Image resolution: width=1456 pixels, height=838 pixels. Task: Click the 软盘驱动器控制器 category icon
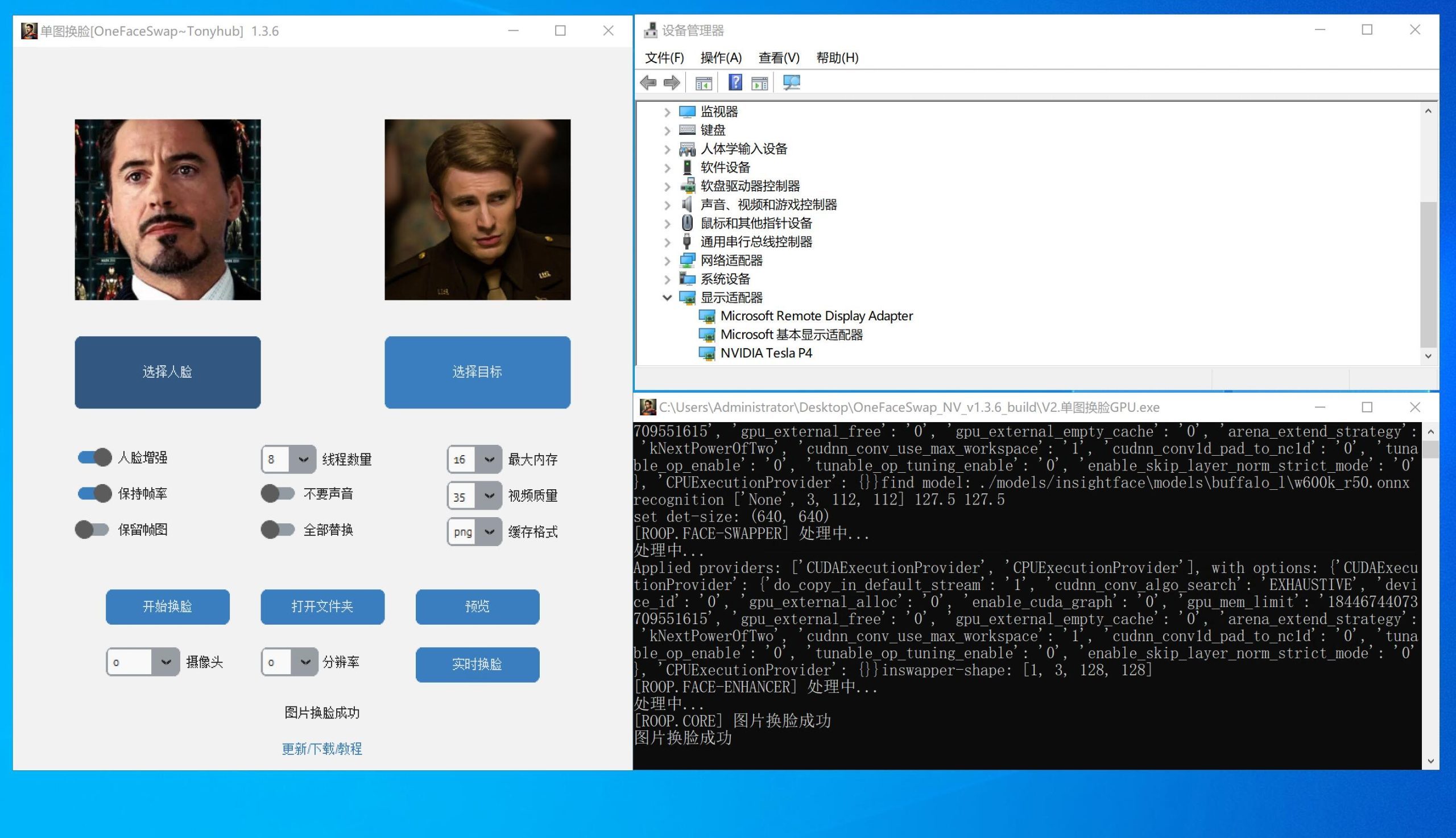pyautogui.click(x=687, y=186)
